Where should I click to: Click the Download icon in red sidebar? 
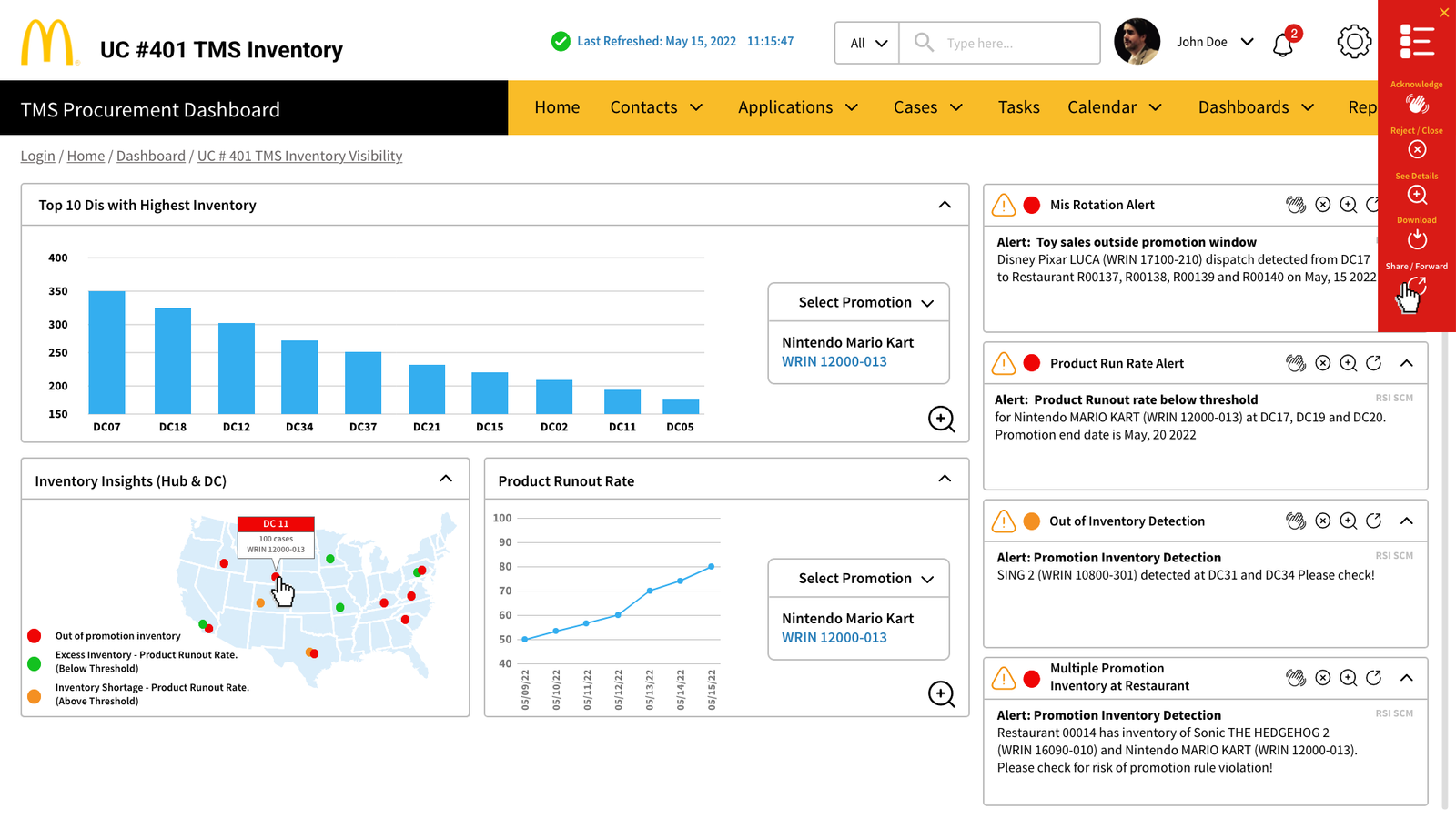click(x=1417, y=239)
